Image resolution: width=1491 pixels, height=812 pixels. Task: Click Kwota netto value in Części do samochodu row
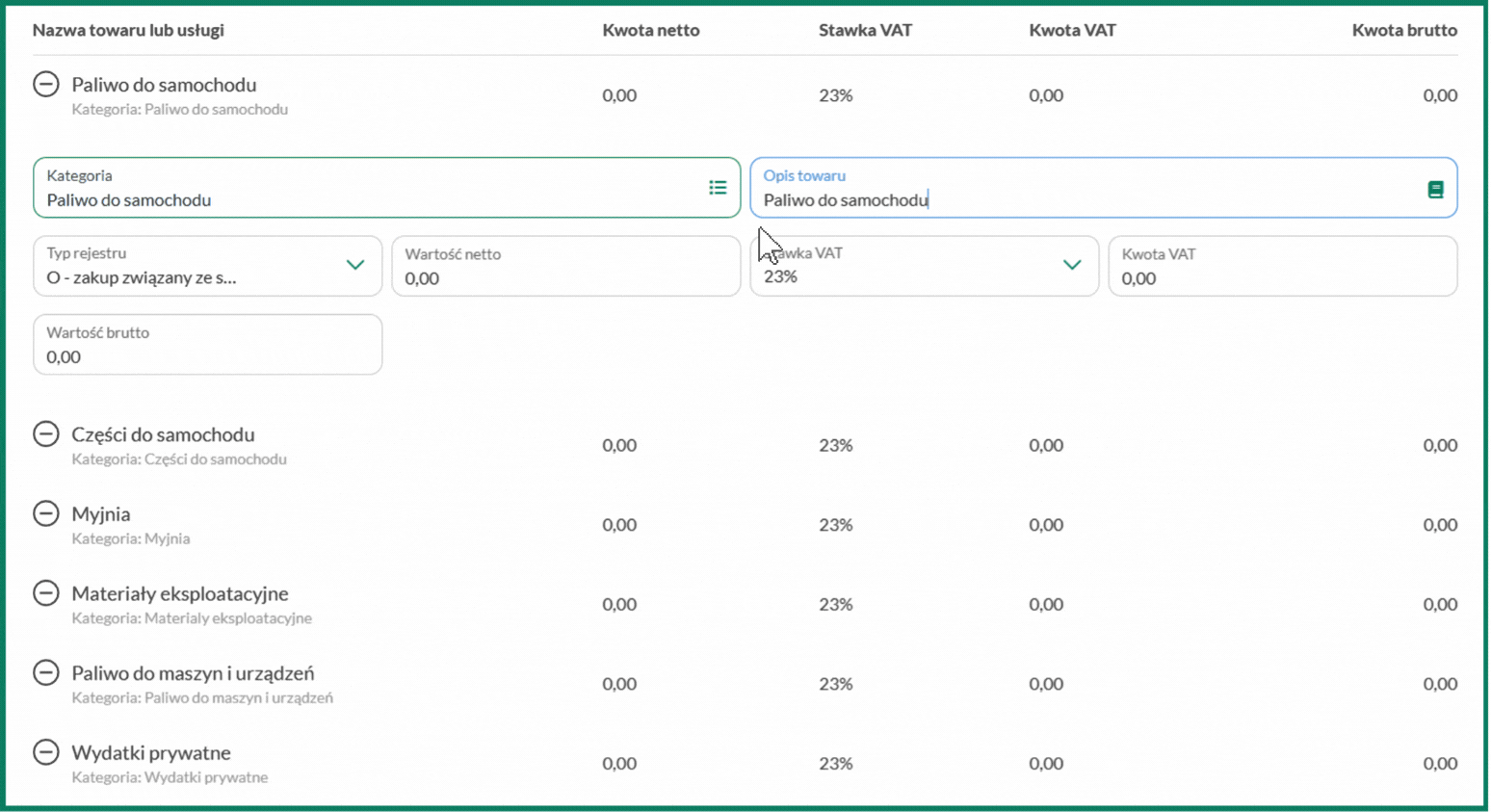coord(619,445)
